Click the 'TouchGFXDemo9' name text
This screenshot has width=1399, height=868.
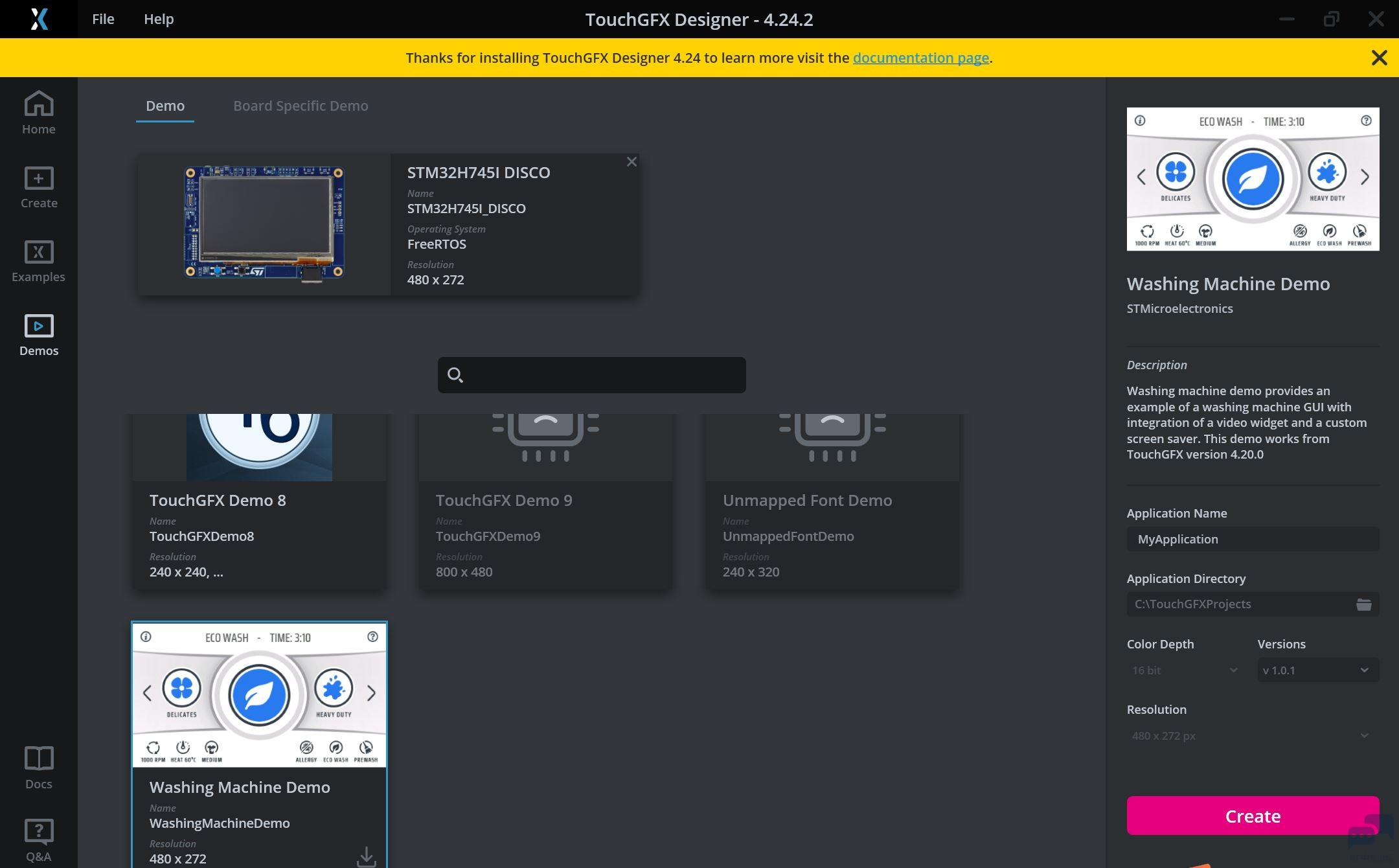tap(488, 536)
